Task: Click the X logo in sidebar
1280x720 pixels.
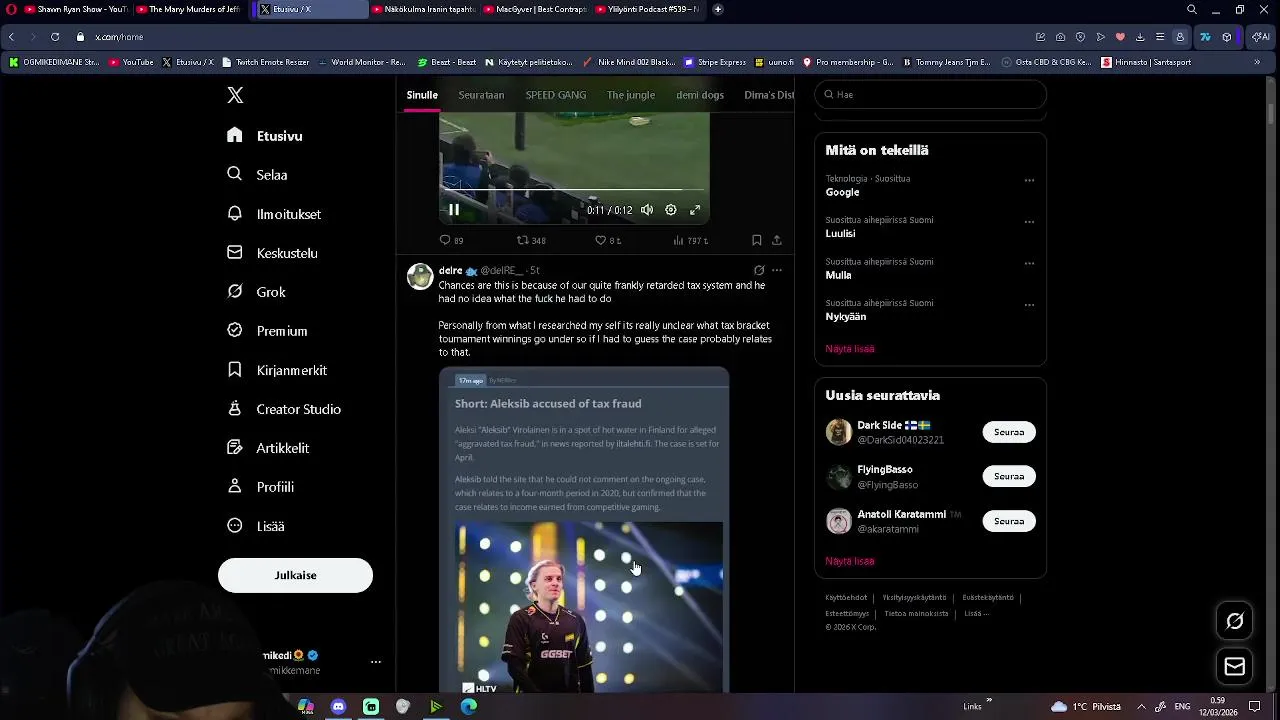Action: point(235,95)
